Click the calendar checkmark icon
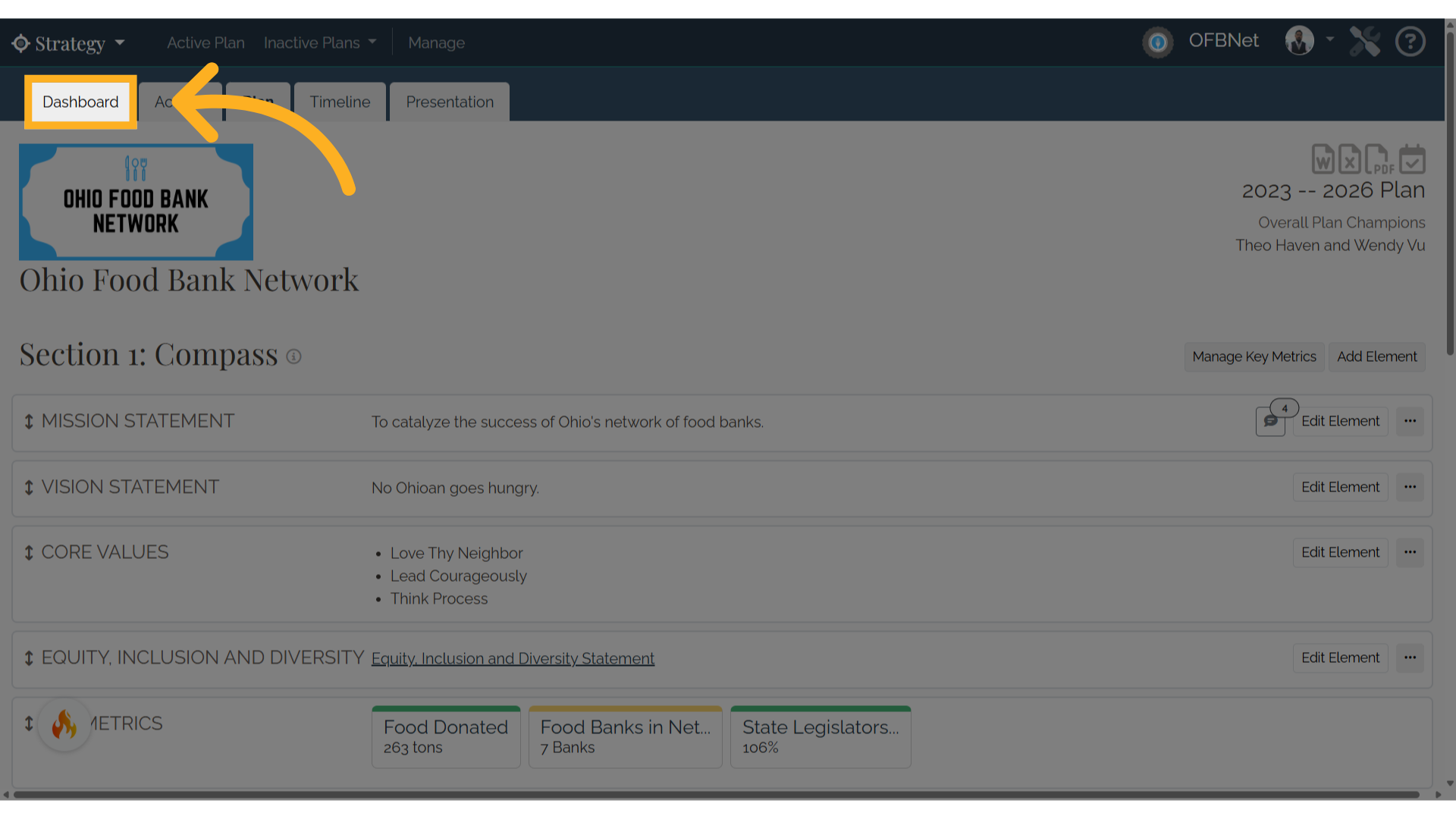Image resolution: width=1456 pixels, height=819 pixels. click(x=1412, y=159)
